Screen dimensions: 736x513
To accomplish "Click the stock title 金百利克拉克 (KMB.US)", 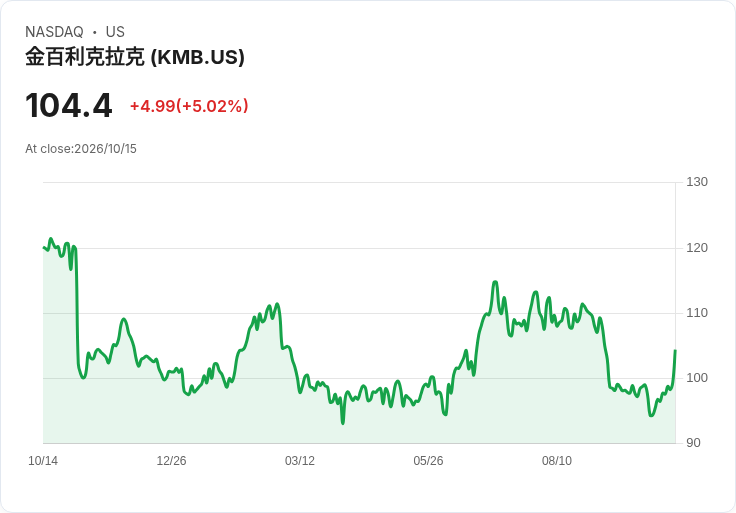I will 135,57.
